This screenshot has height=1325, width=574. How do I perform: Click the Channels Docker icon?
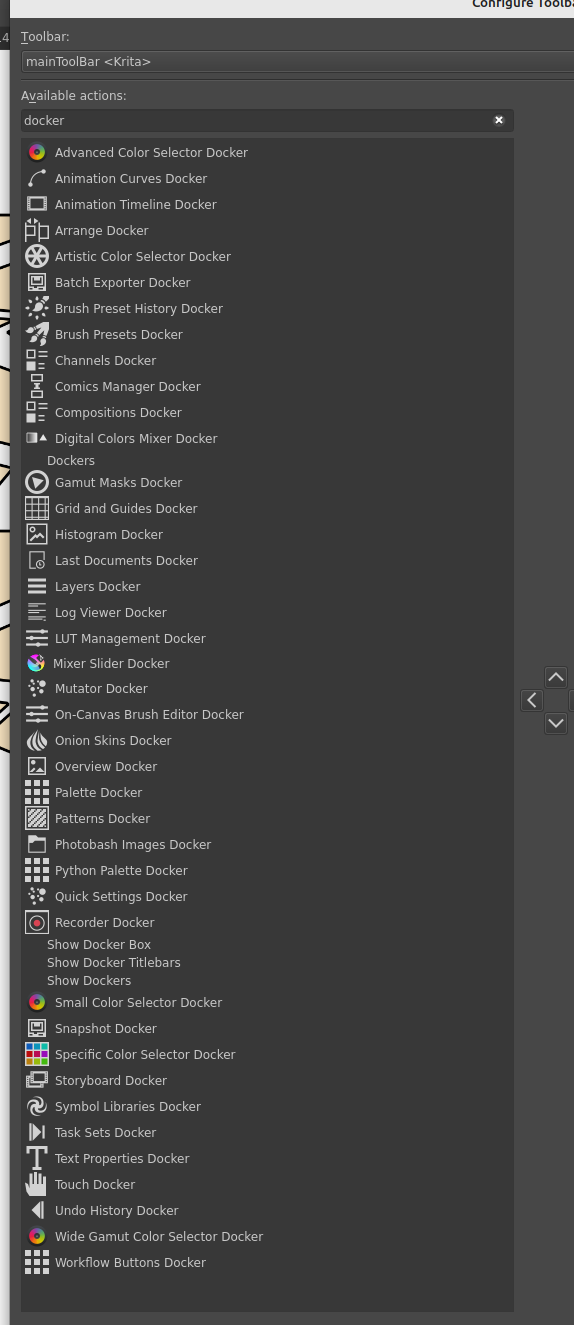coord(37,361)
